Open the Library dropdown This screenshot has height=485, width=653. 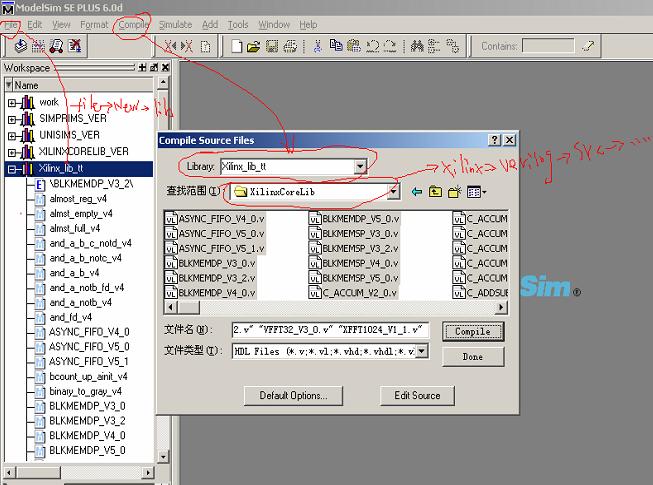[x=360, y=167]
